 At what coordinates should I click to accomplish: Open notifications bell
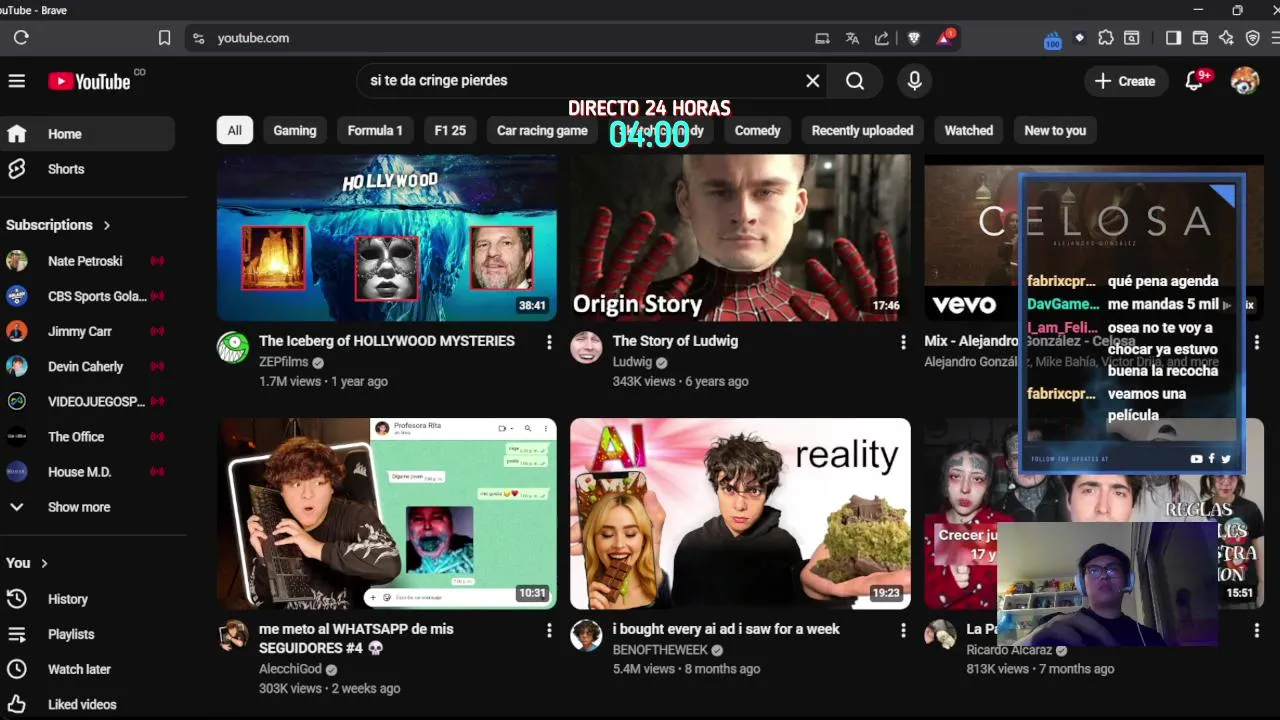click(1194, 81)
